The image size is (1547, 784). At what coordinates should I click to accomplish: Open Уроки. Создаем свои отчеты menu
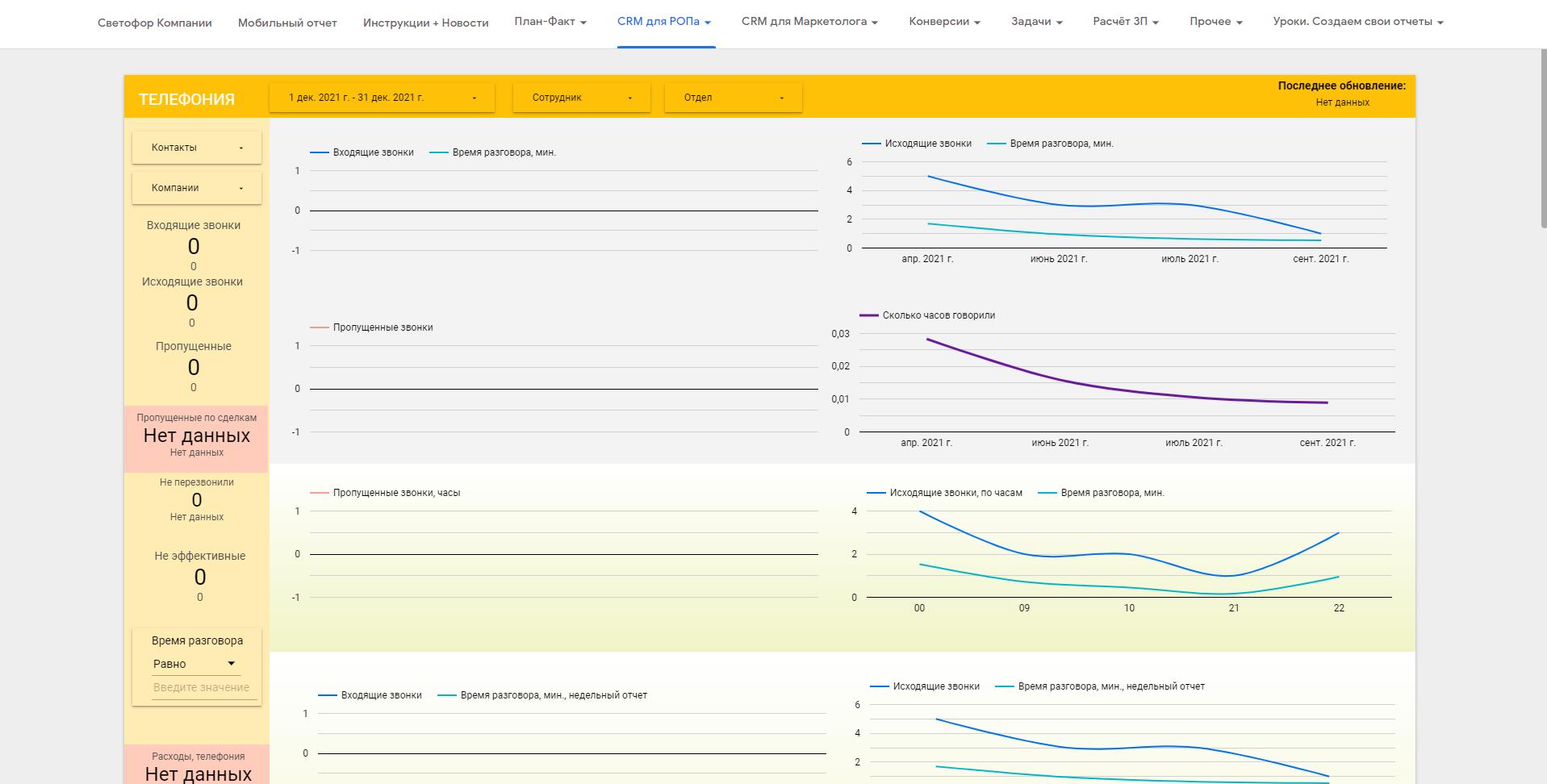(x=1358, y=22)
